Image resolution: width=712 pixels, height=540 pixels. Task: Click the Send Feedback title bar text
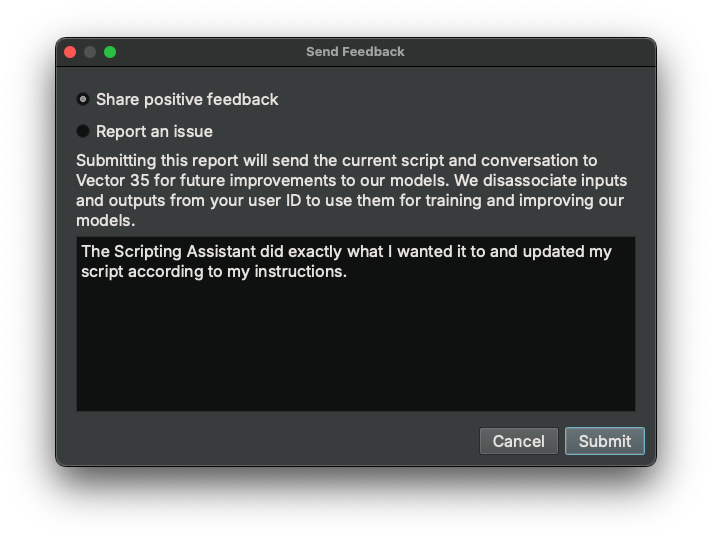point(355,52)
